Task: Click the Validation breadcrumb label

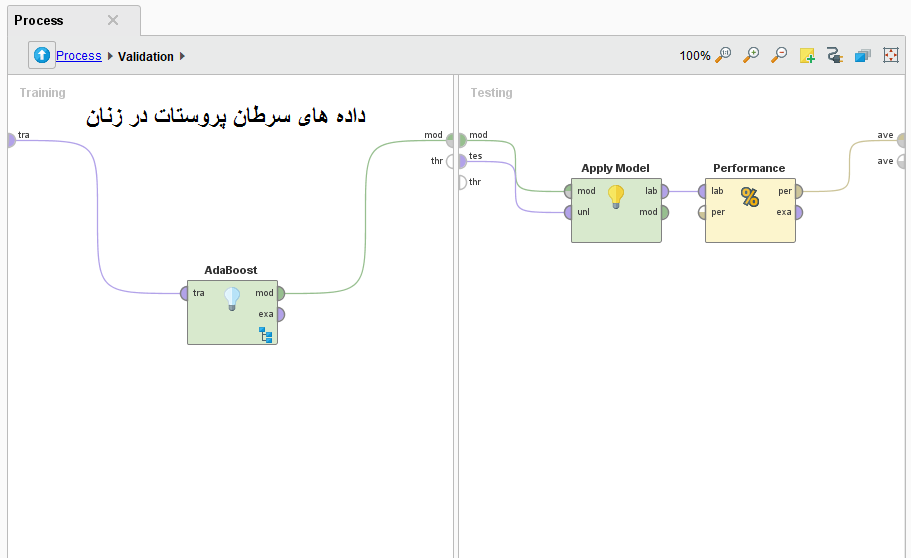Action: tap(146, 57)
